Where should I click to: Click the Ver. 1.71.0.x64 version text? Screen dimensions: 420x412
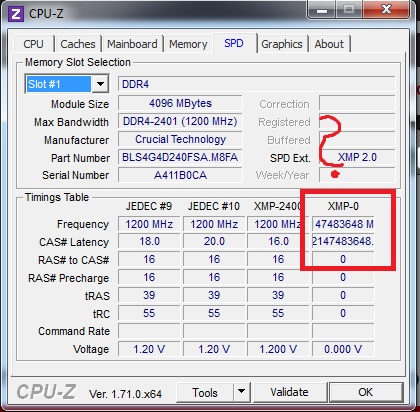point(125,394)
